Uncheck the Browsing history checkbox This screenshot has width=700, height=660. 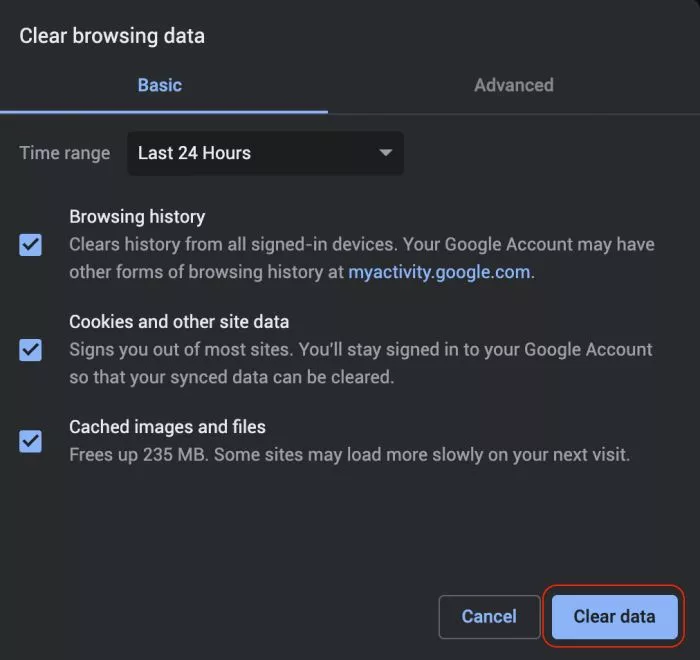tap(31, 244)
